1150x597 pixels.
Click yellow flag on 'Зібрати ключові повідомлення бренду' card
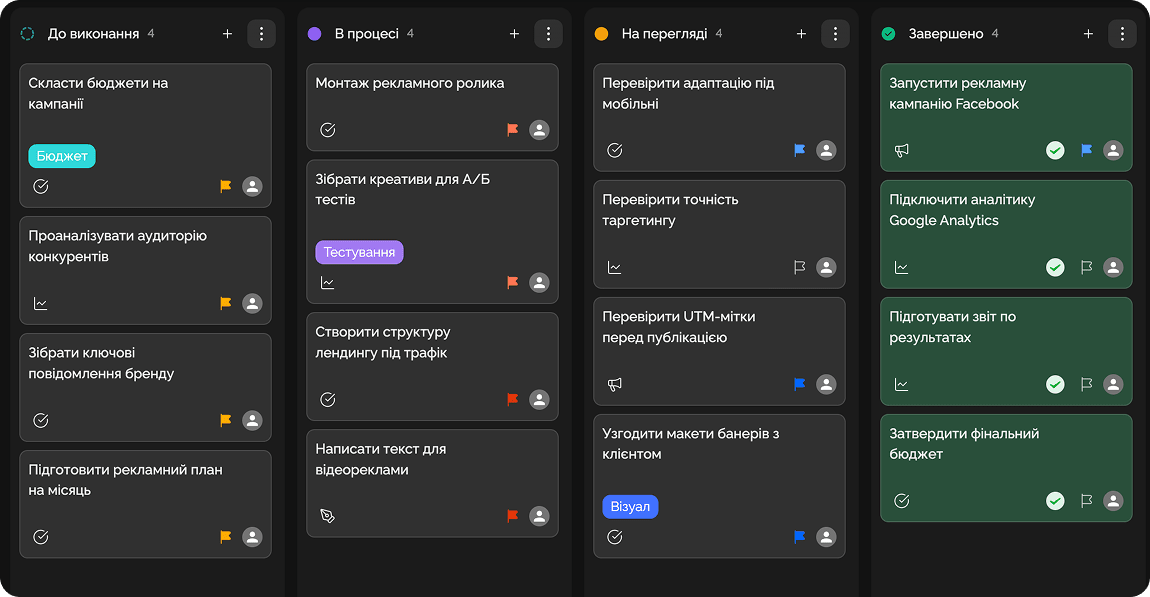tap(226, 420)
